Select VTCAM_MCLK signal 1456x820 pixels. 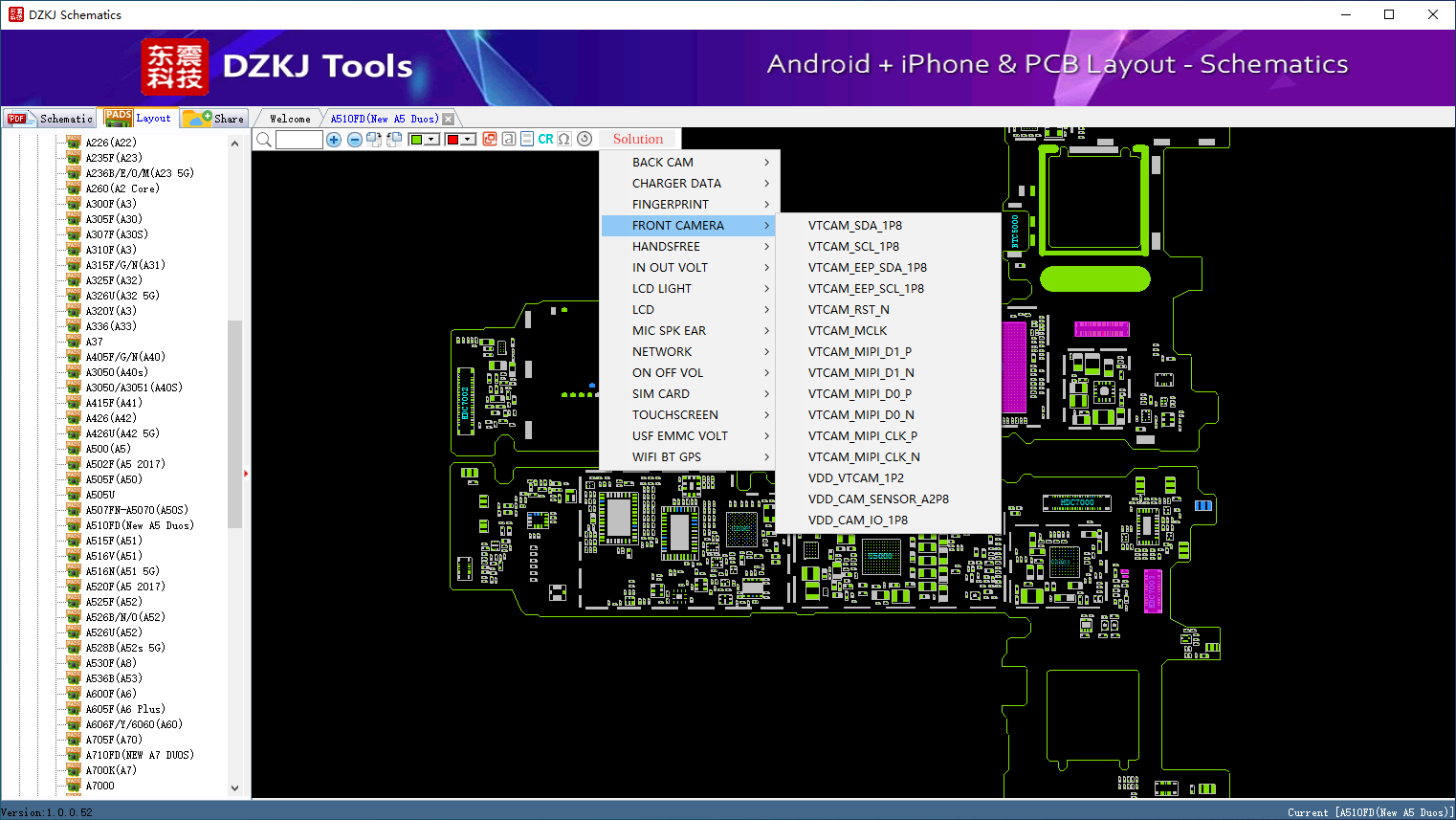coord(889,331)
